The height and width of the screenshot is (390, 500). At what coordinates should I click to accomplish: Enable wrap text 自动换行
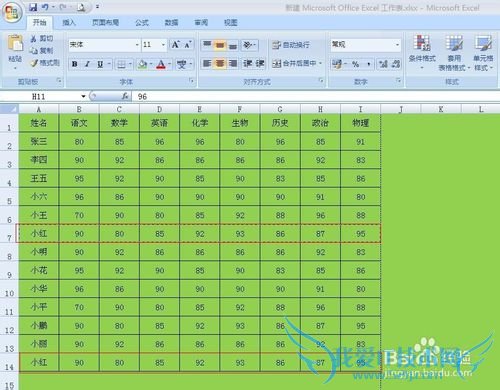pyautogui.click(x=291, y=45)
